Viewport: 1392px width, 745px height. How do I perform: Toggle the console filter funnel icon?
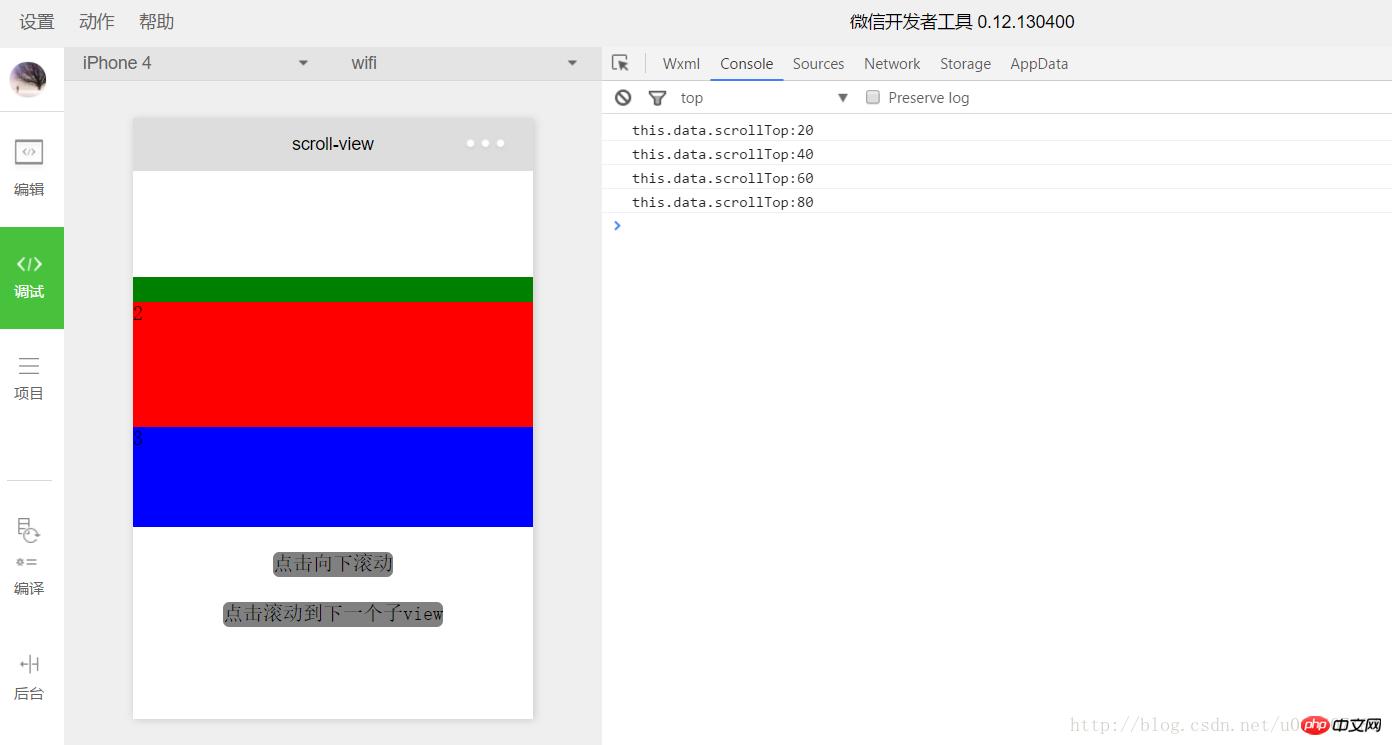click(657, 97)
